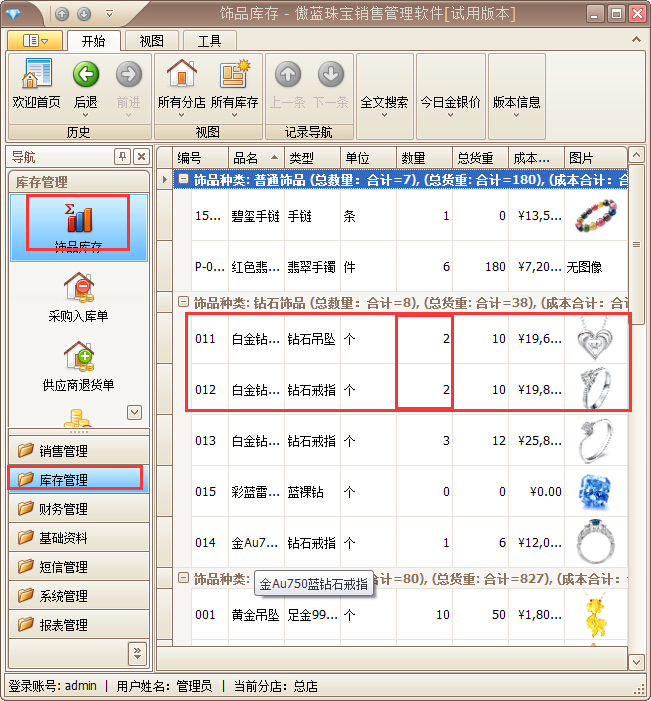Open the 今日金银价 dropdown
Screen dimensions: 651x701
coord(450,97)
